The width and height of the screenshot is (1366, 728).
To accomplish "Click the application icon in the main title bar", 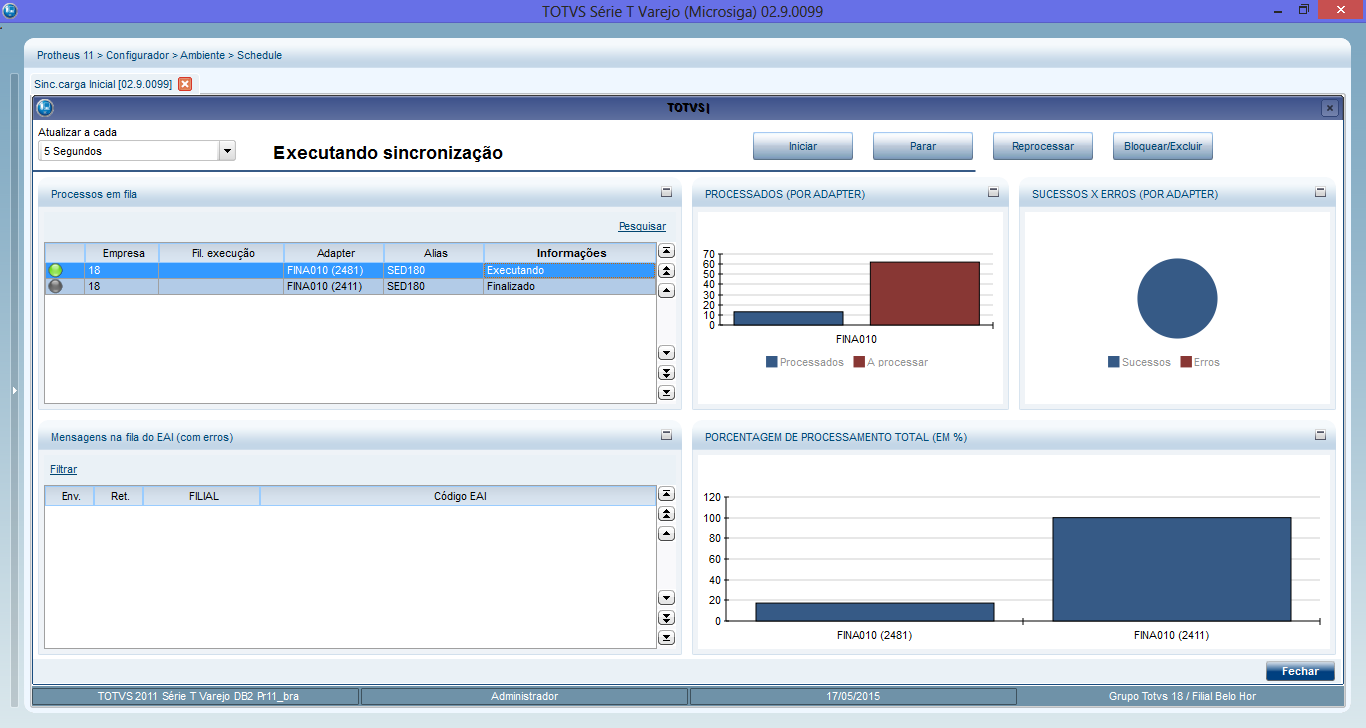I will pos(10,10).
